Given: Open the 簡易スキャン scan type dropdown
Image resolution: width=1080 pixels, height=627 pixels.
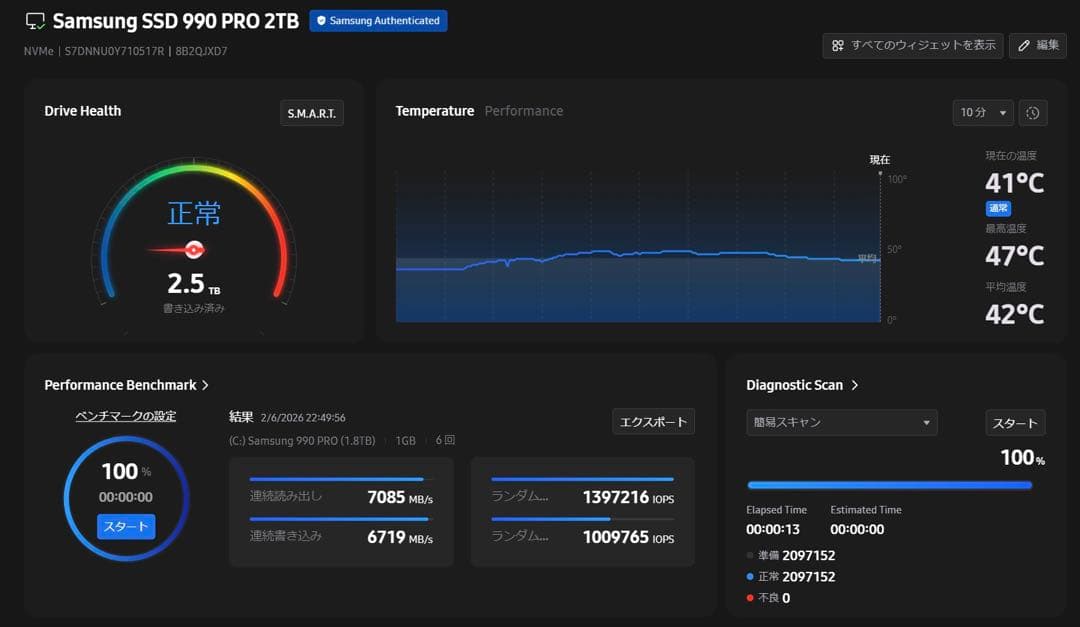Looking at the screenshot, I should [x=841, y=422].
